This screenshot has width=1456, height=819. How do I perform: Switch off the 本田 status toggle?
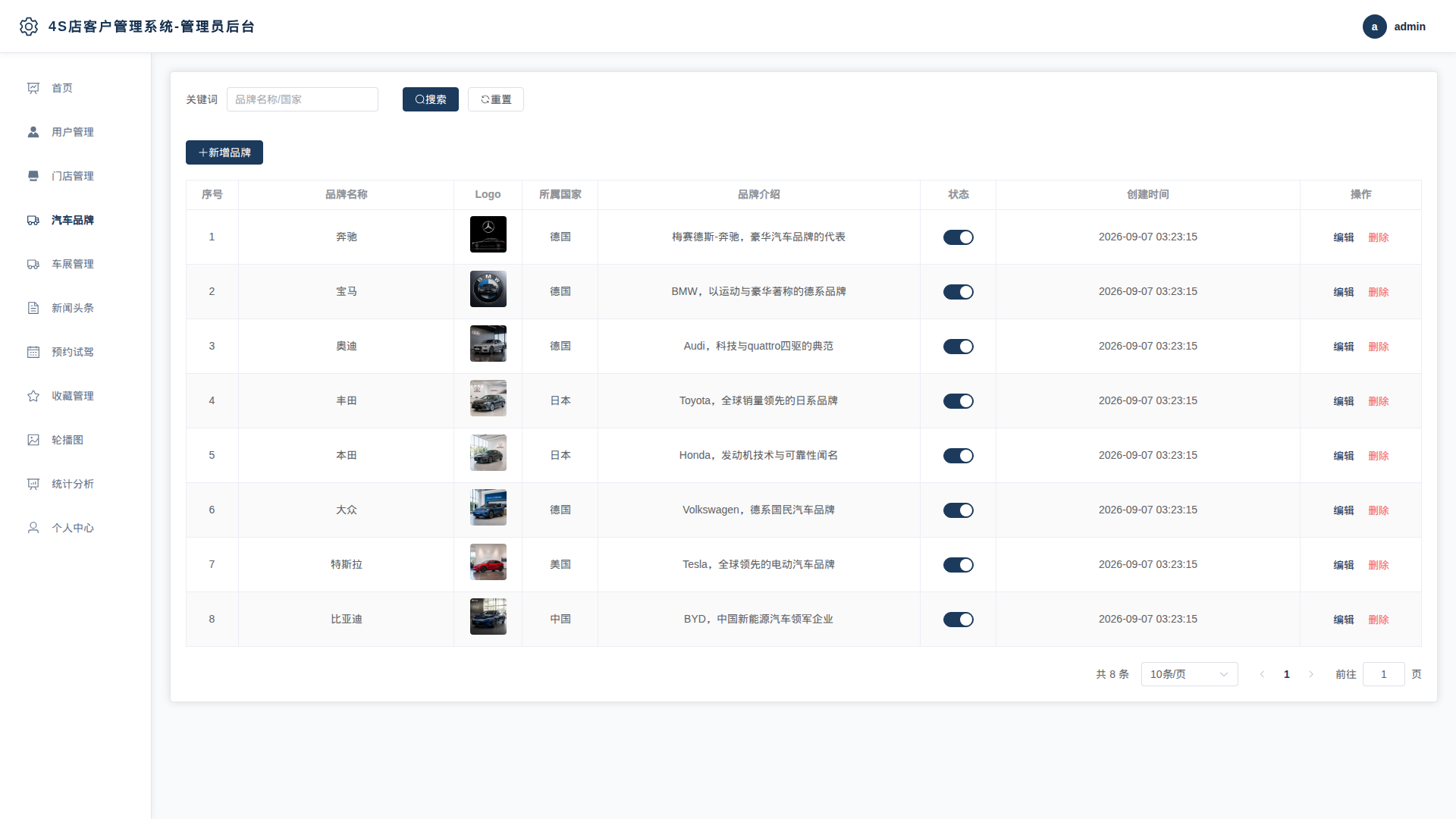coord(958,456)
